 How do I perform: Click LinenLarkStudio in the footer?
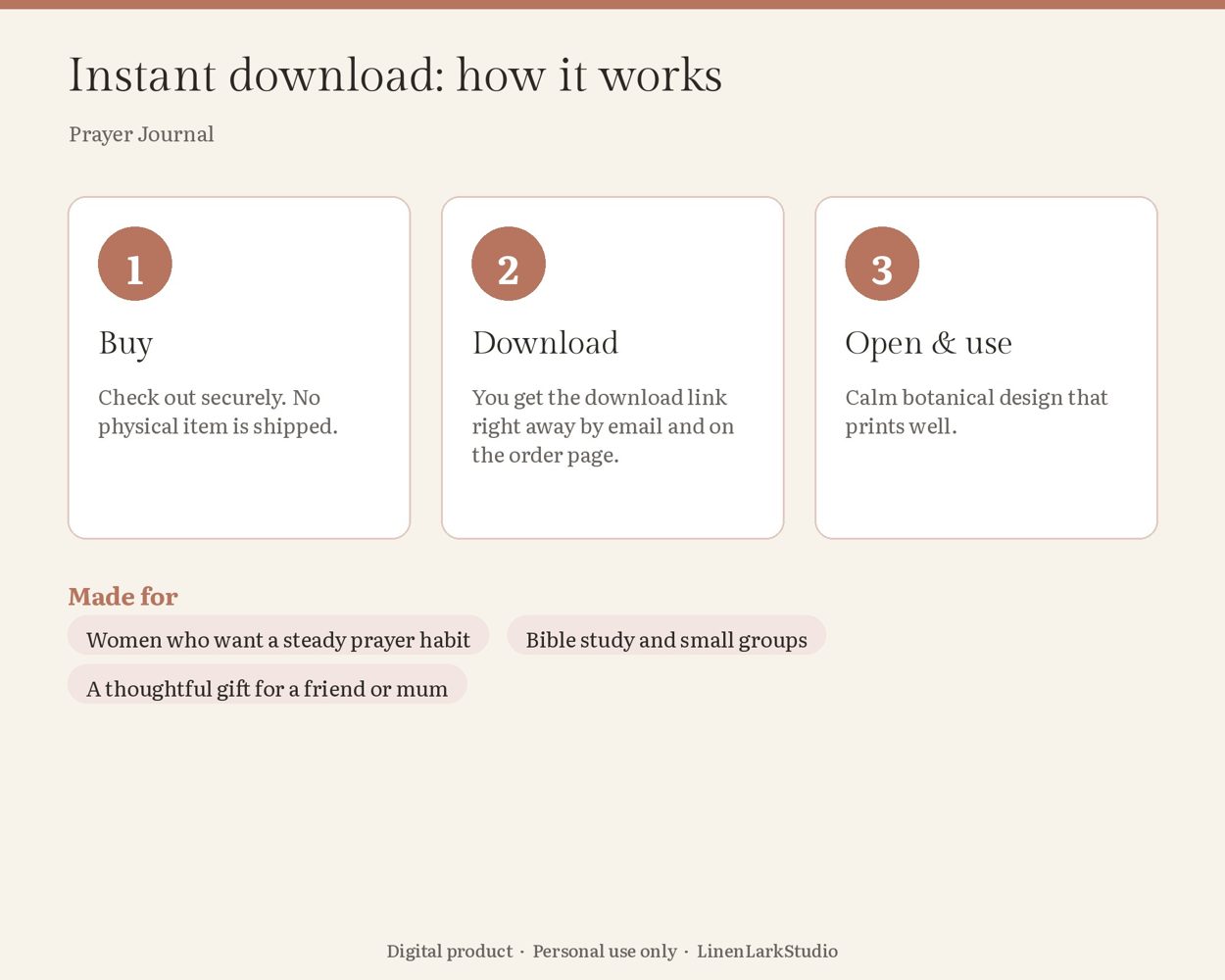[767, 951]
